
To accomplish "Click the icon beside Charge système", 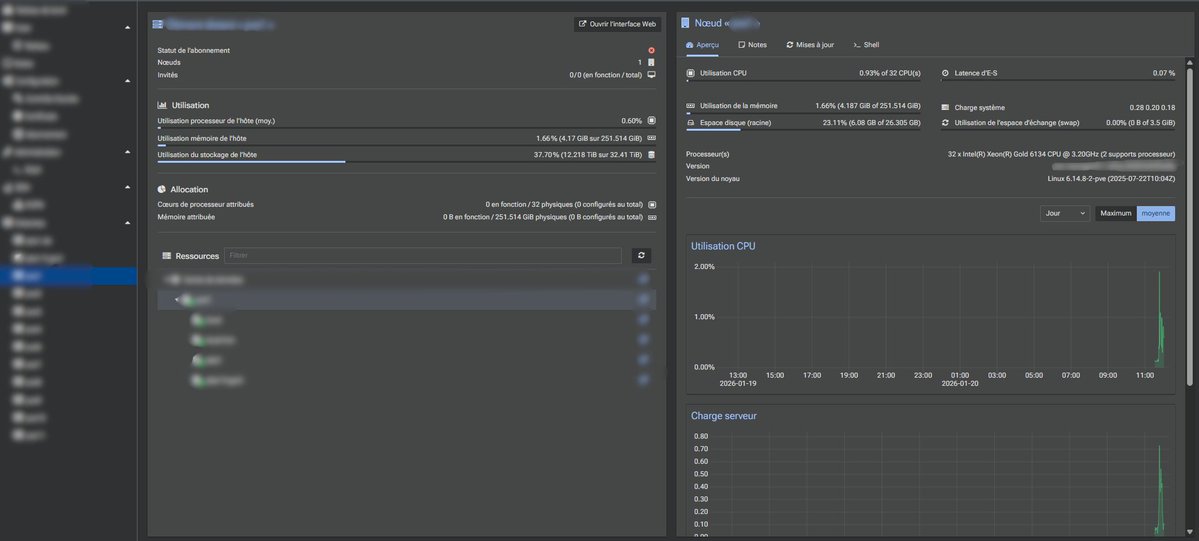I will pyautogui.click(x=945, y=108).
